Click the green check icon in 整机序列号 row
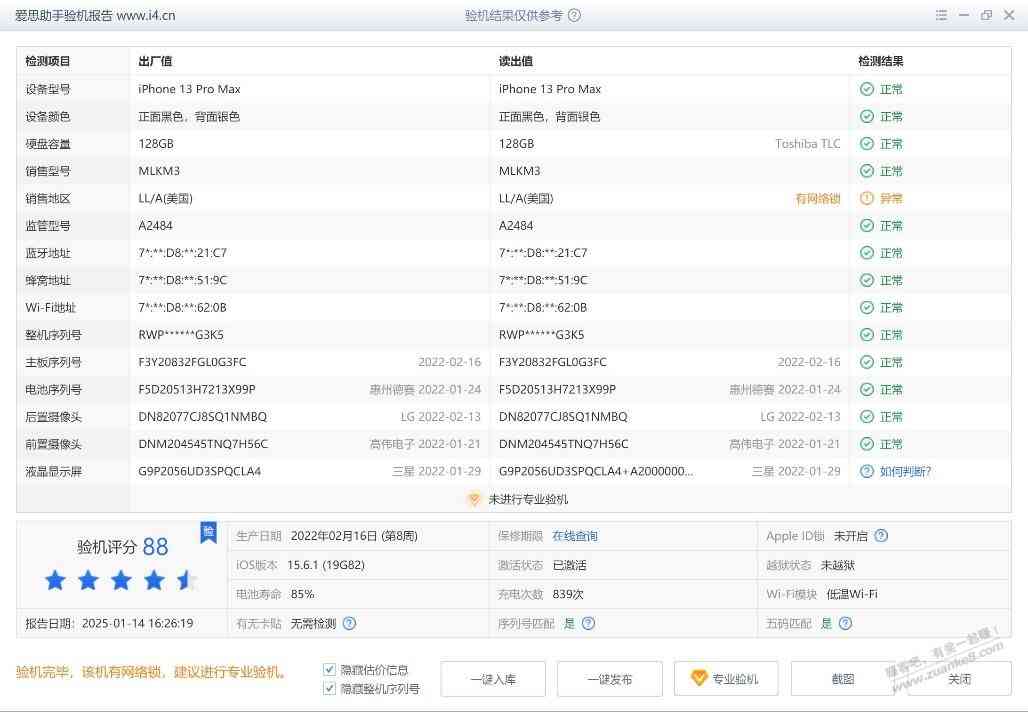The image size is (1028, 712). (x=867, y=335)
